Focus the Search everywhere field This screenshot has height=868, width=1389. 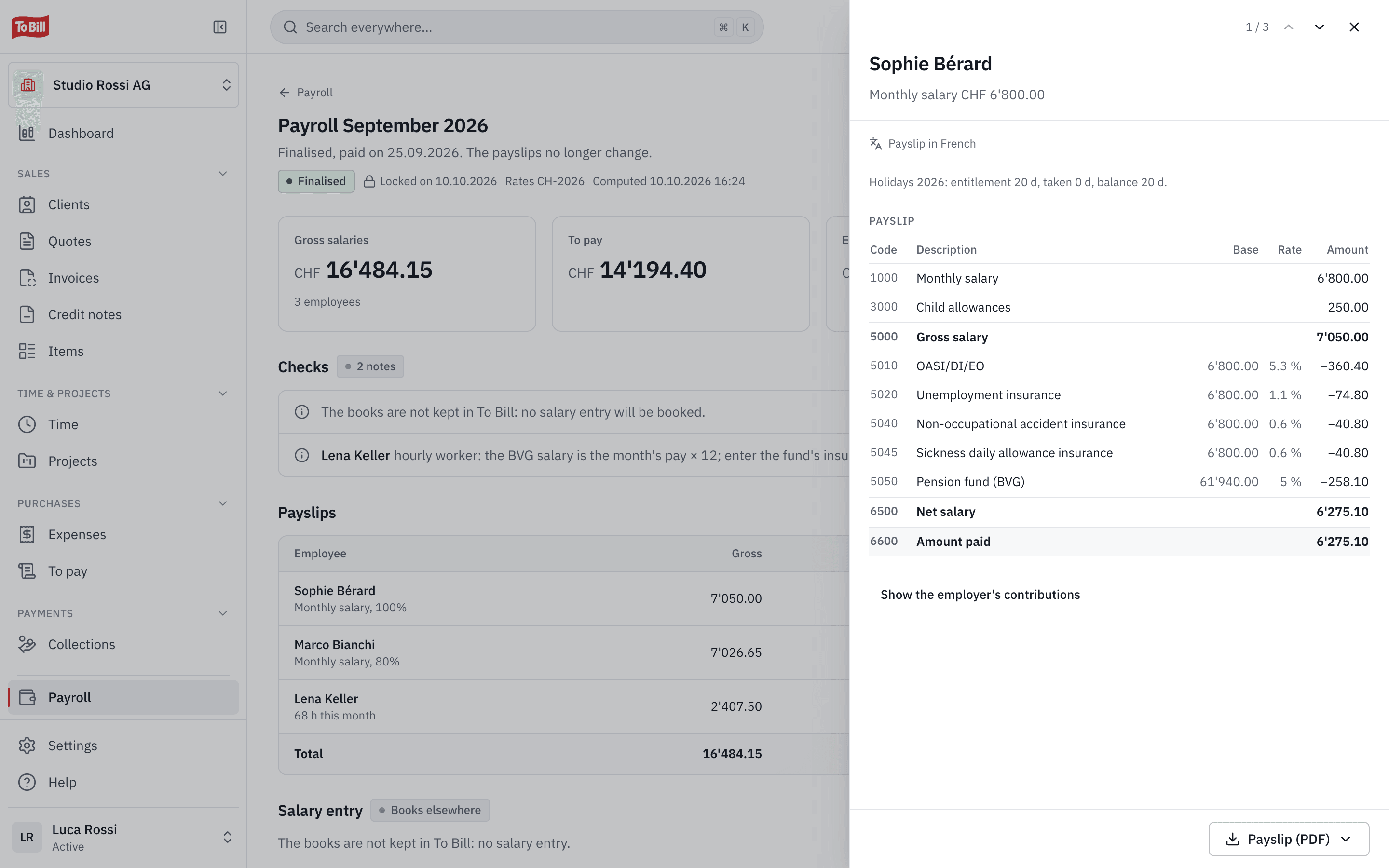click(517, 27)
